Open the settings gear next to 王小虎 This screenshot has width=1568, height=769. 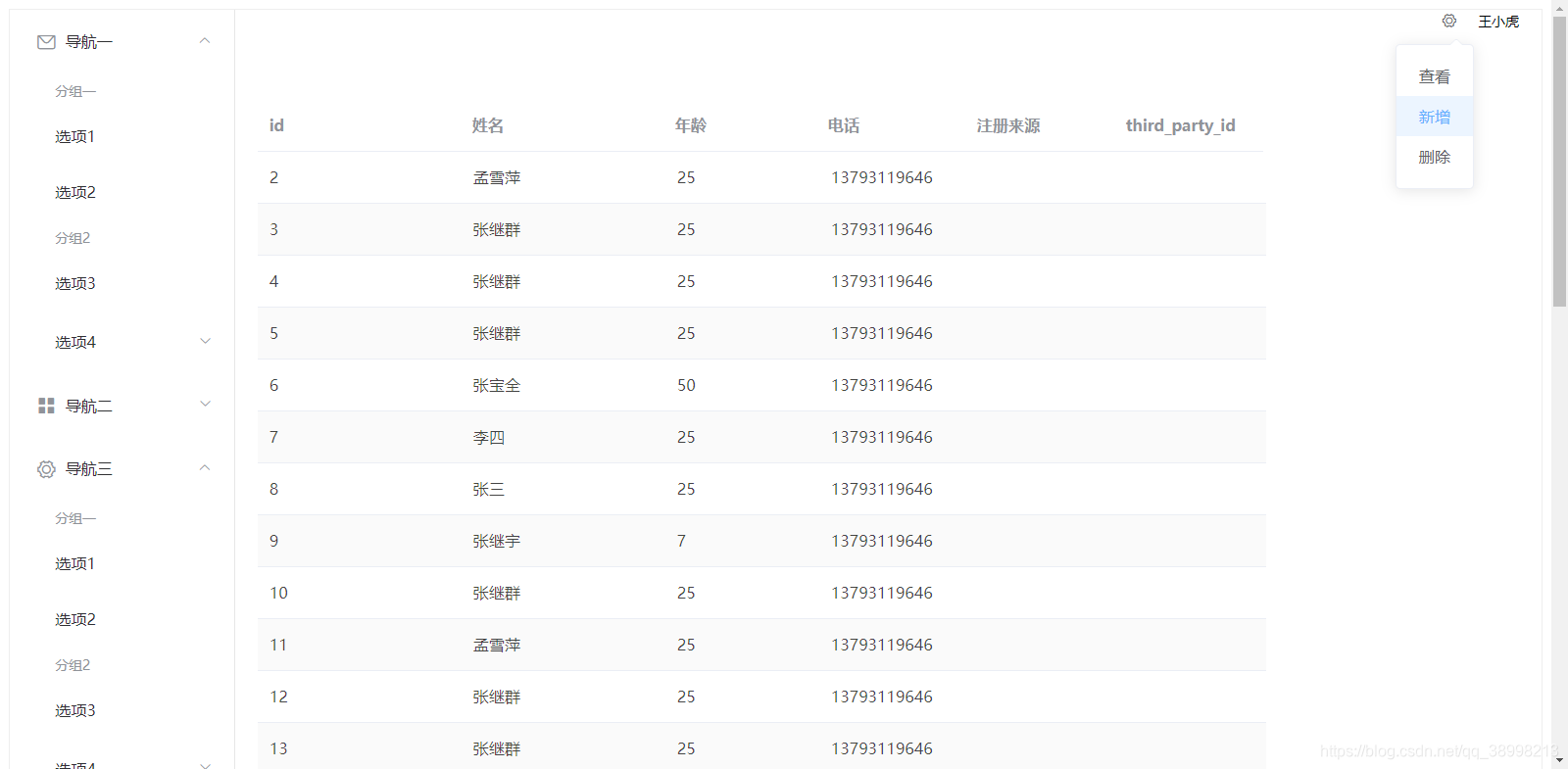(1449, 21)
